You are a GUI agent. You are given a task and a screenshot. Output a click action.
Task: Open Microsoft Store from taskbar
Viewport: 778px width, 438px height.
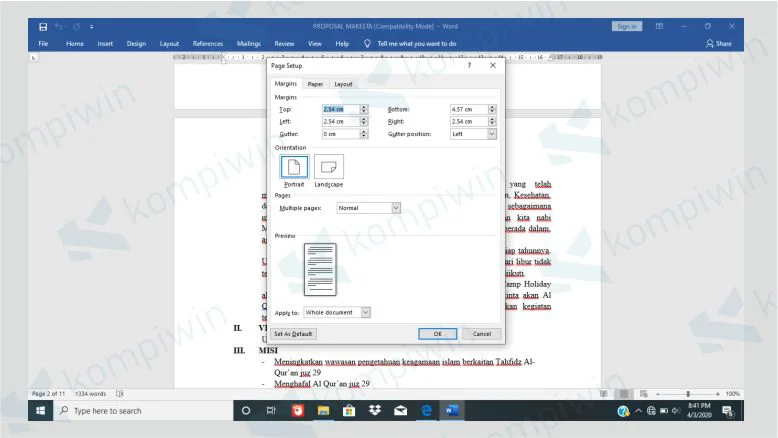coord(349,411)
